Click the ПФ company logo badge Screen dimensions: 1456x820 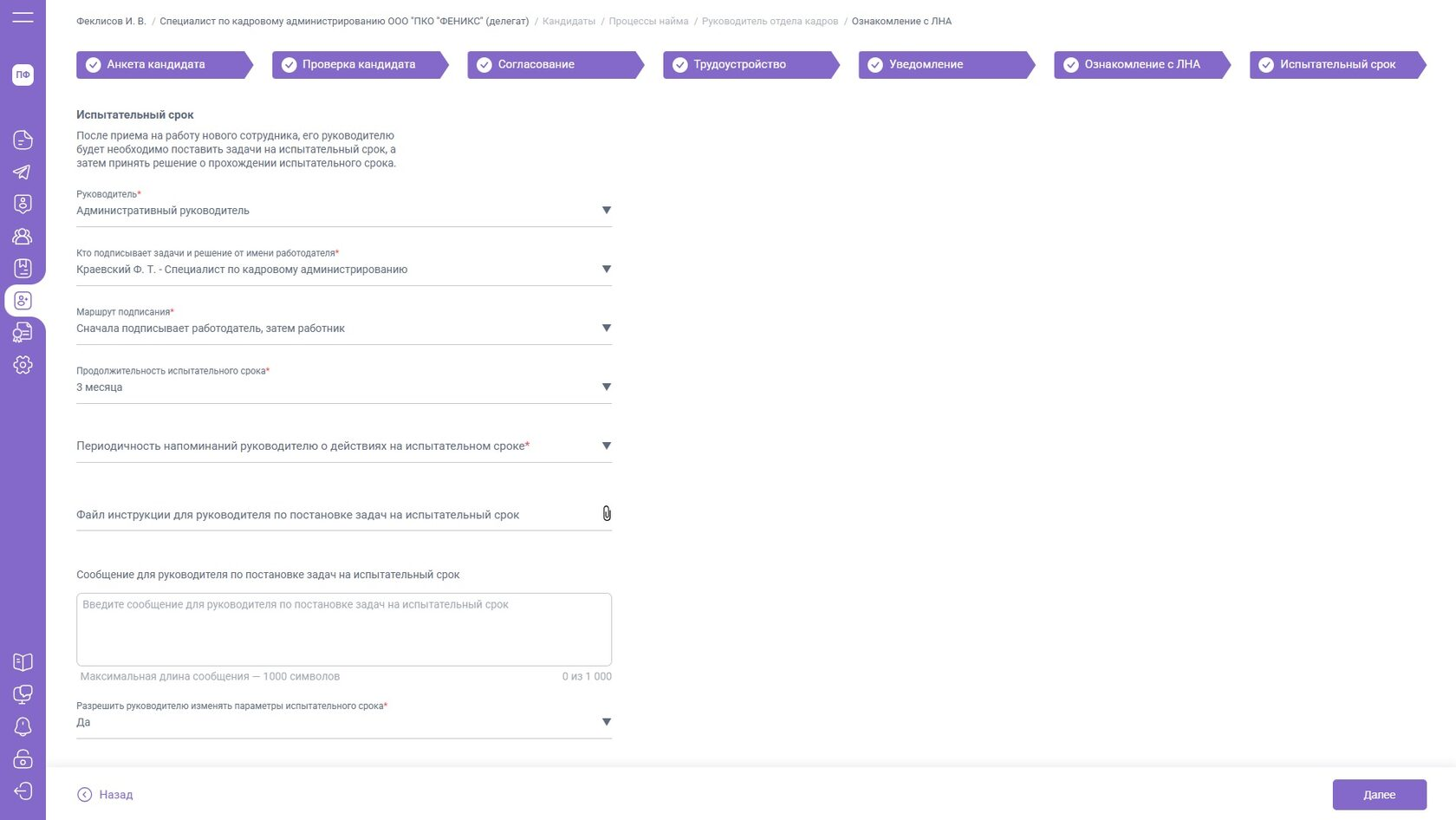click(23, 75)
